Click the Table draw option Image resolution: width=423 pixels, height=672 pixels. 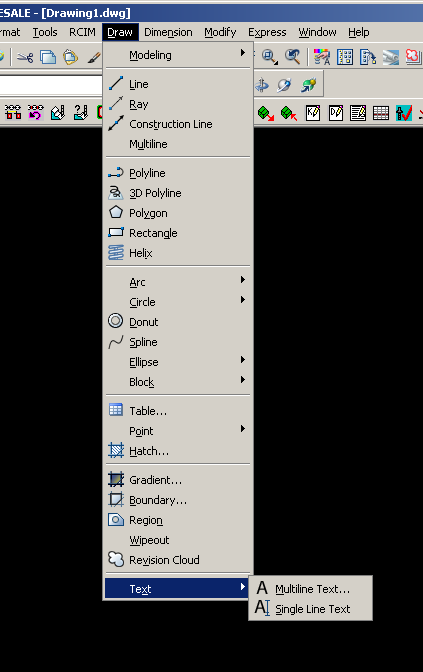[x=177, y=411]
